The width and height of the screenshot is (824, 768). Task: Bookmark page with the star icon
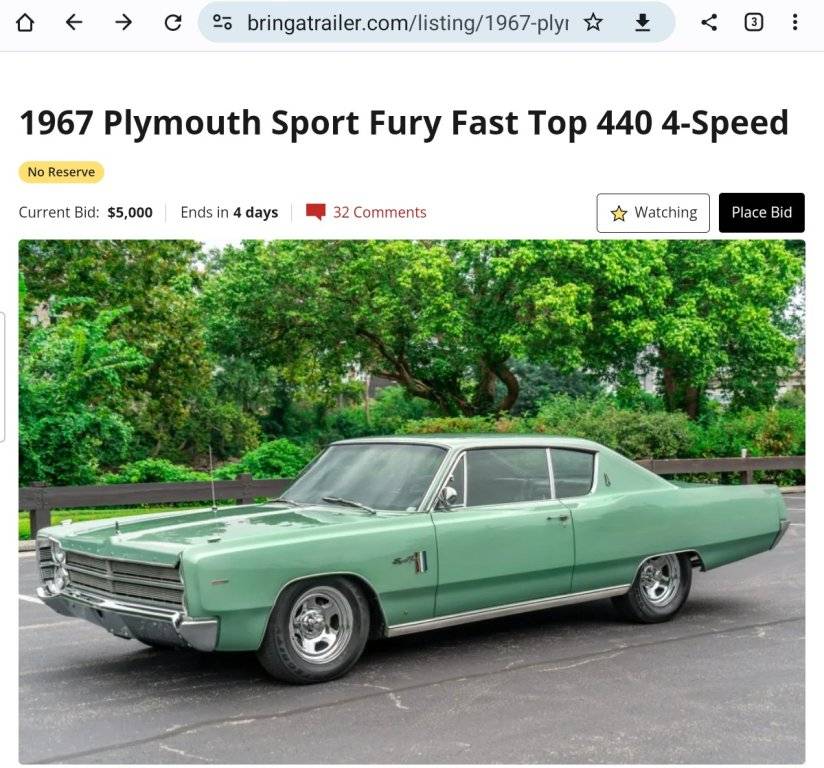[593, 22]
